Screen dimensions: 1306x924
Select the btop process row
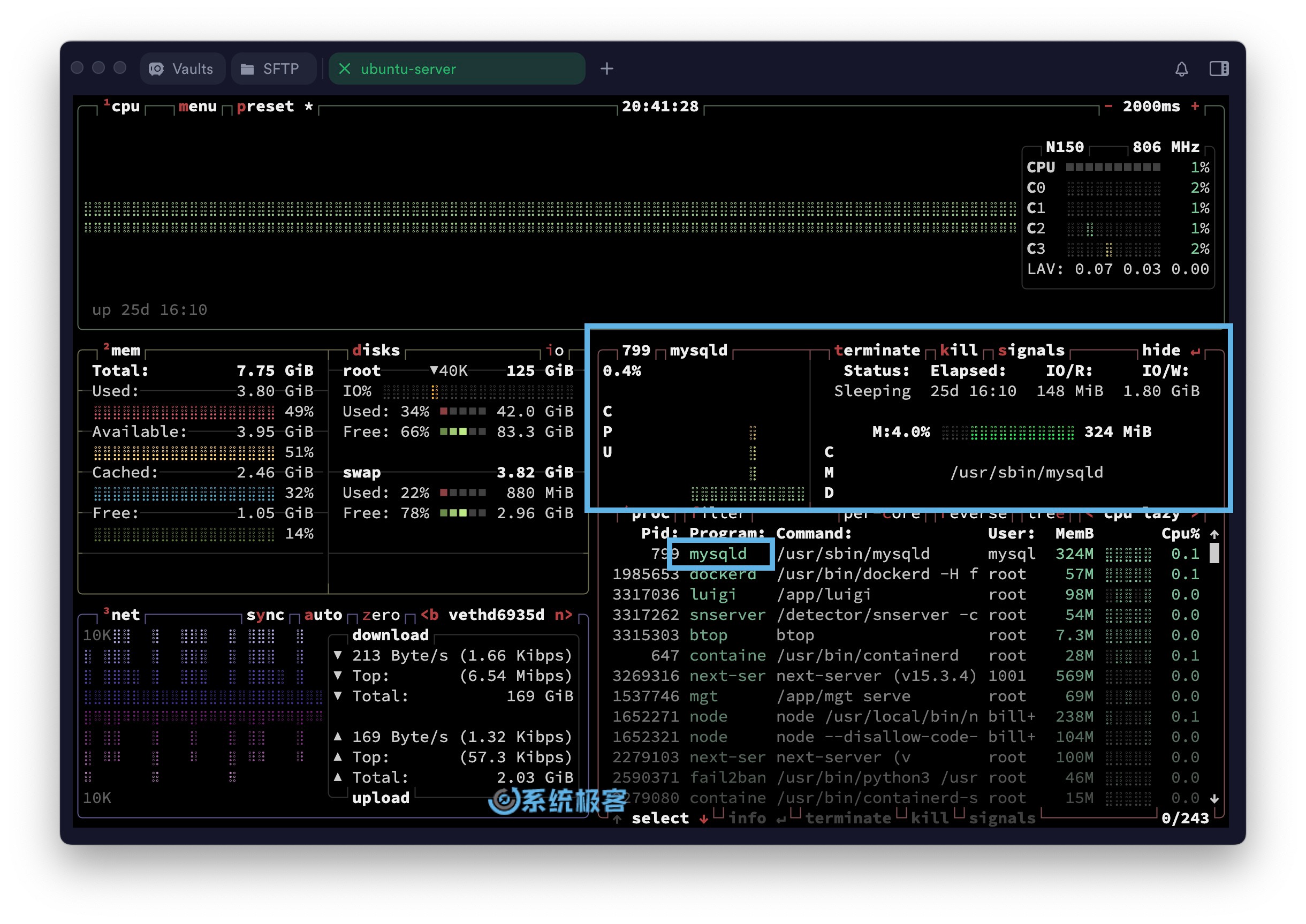coord(906,635)
